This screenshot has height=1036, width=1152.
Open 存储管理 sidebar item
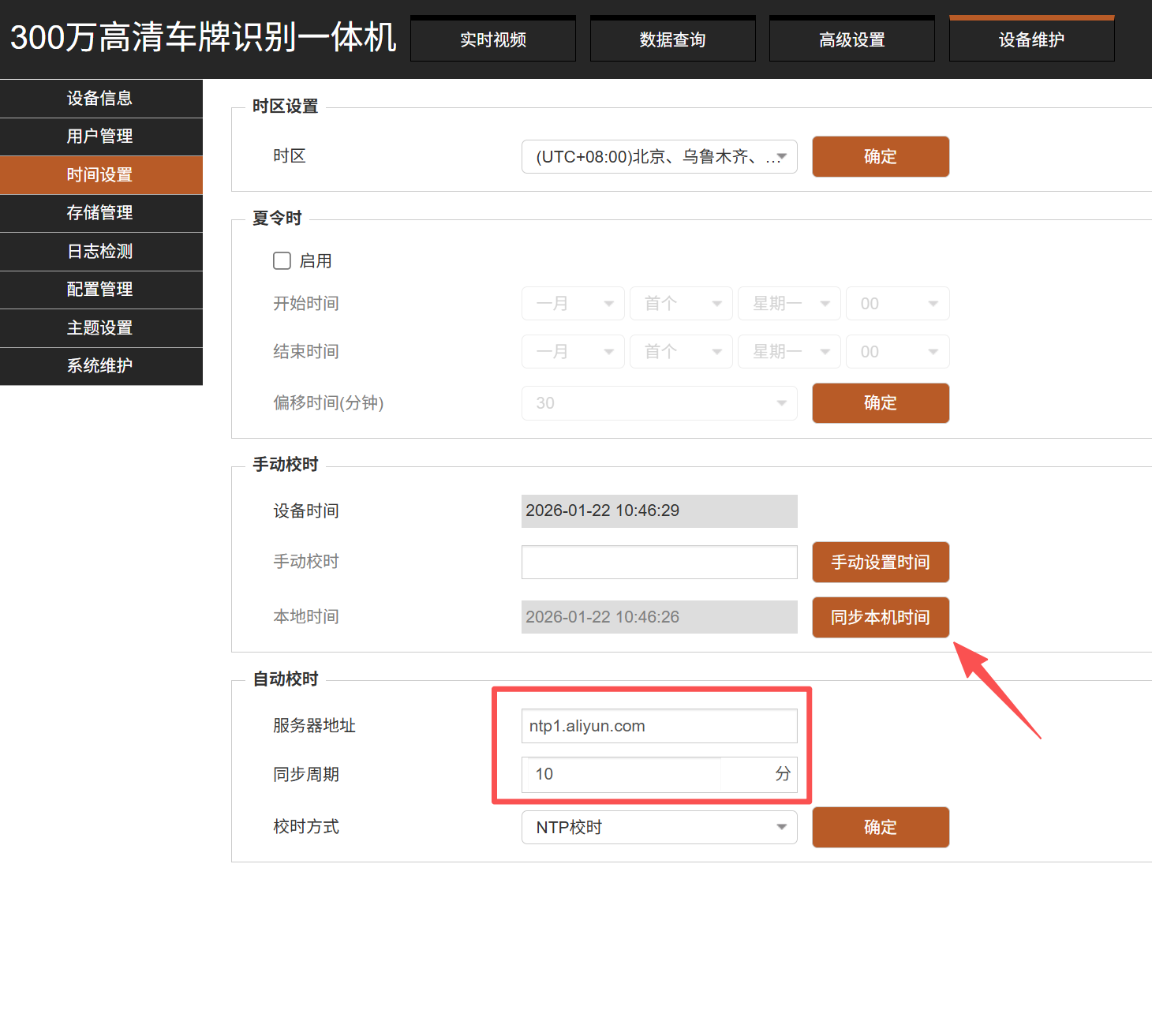[100, 213]
